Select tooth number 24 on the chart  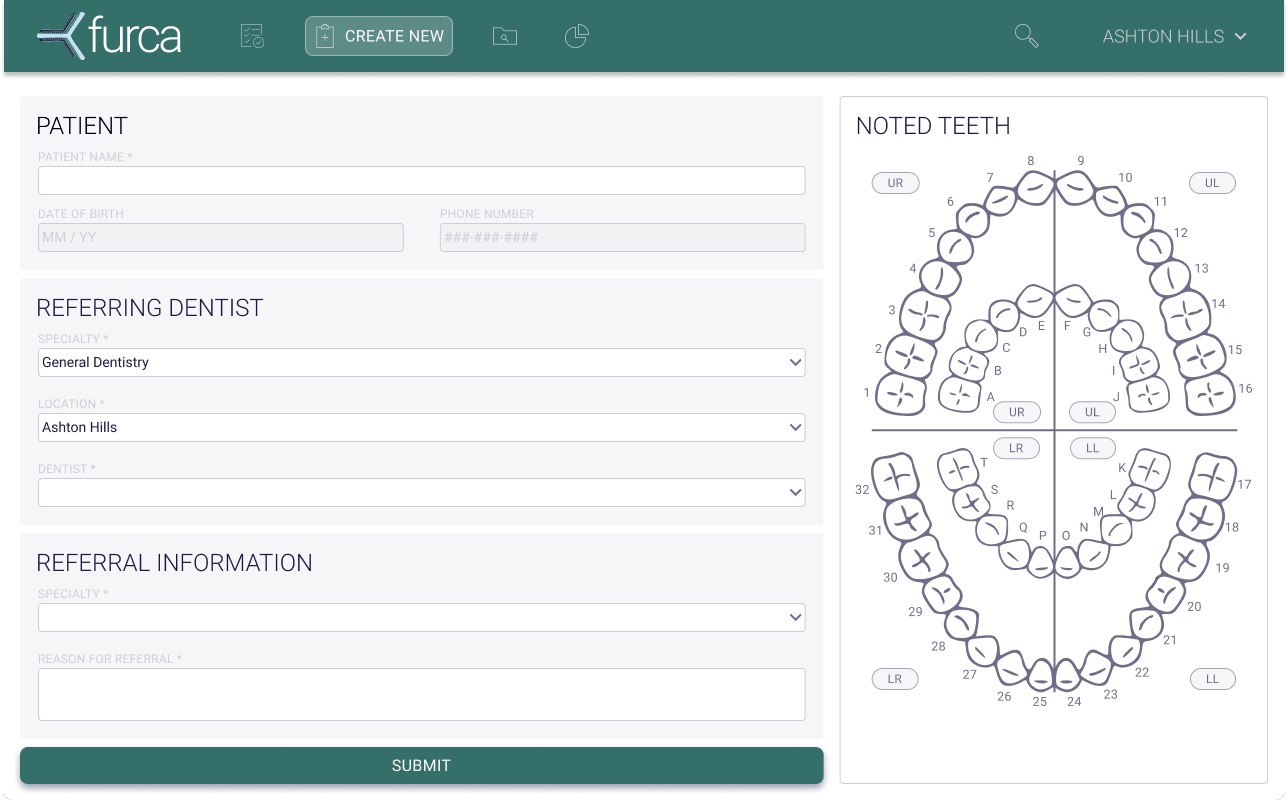(x=1068, y=675)
